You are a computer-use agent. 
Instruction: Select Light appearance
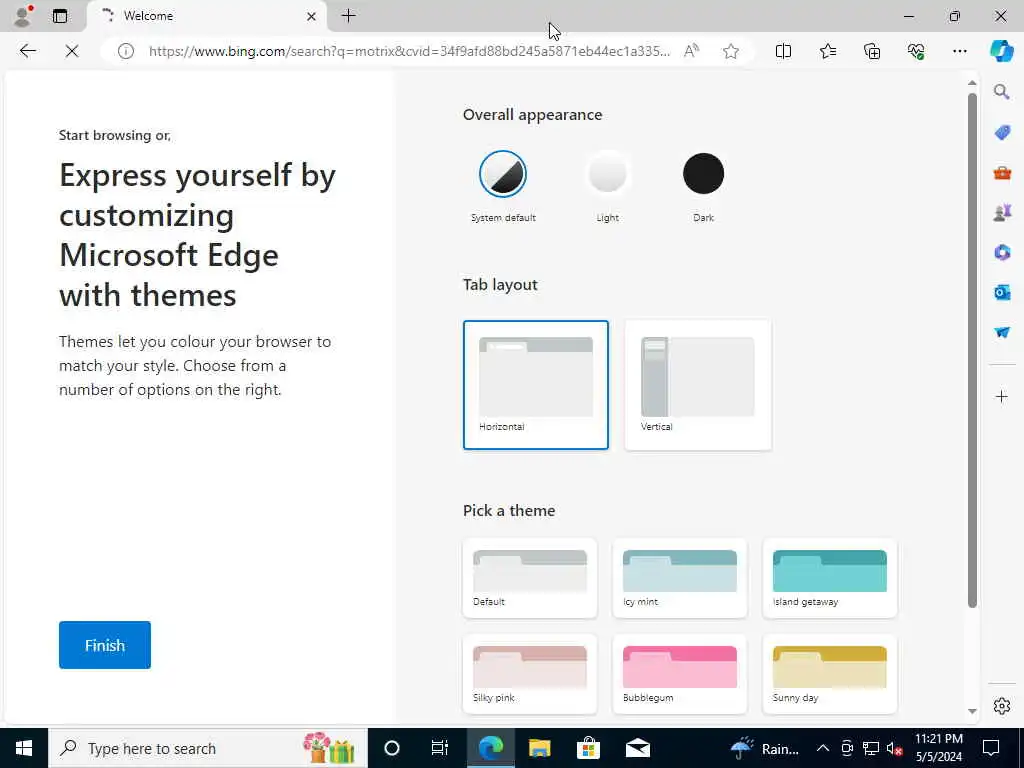pyautogui.click(x=607, y=174)
